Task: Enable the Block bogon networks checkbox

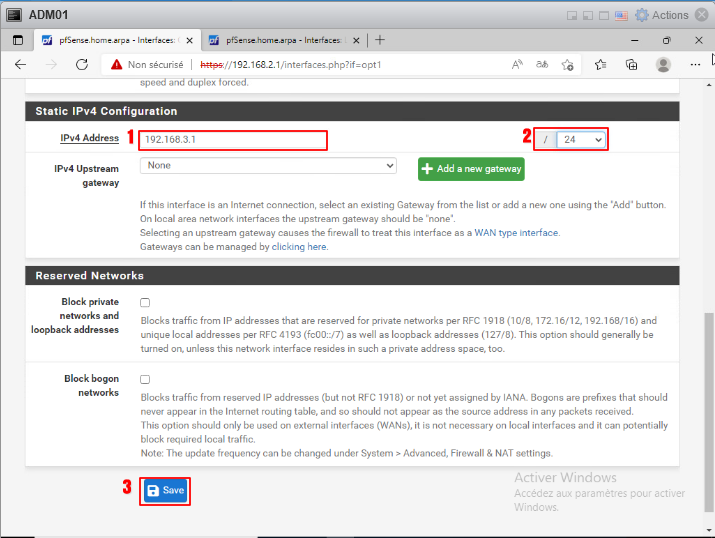Action: pyautogui.click(x=146, y=380)
